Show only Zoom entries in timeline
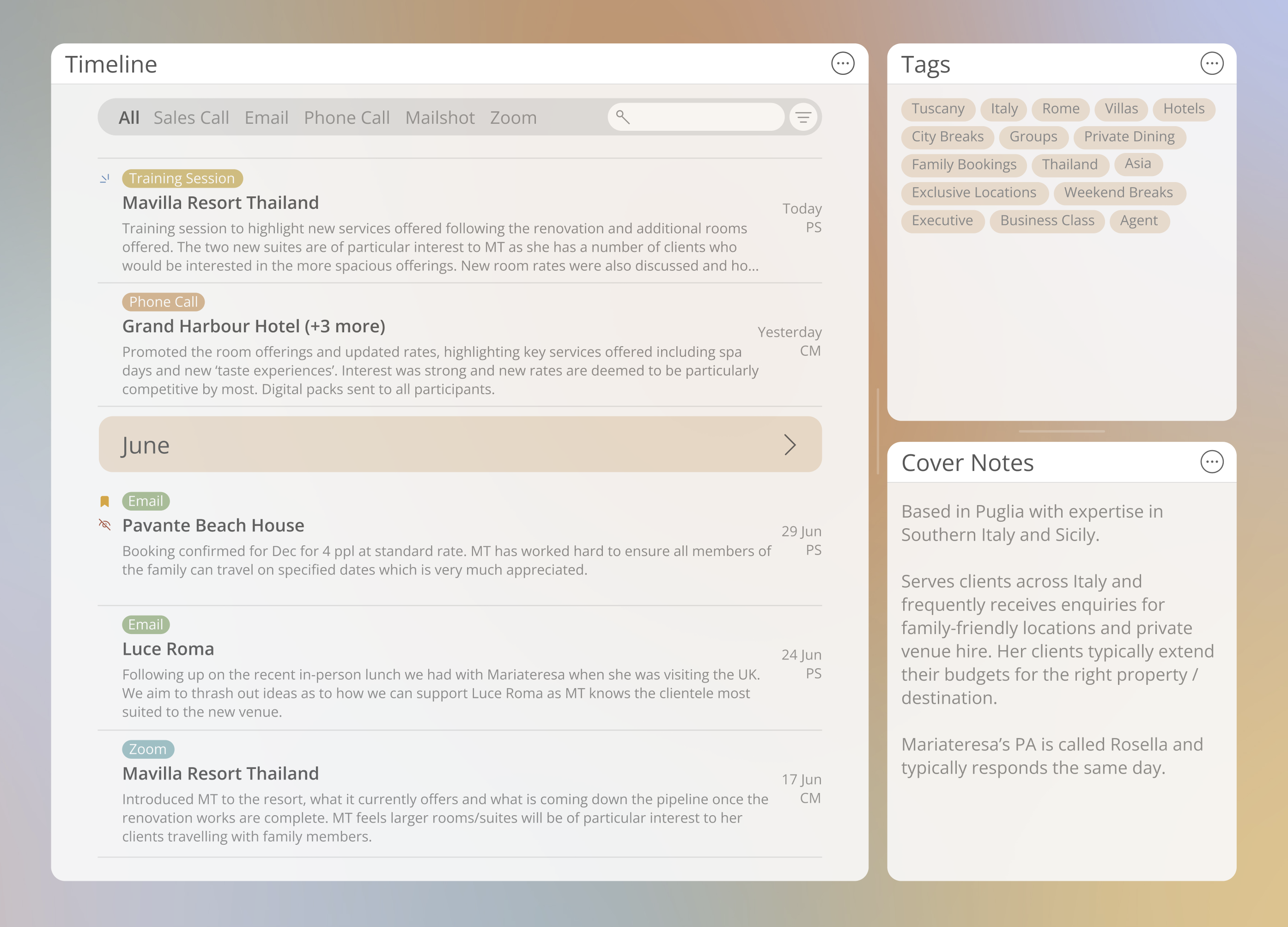This screenshot has width=1288, height=927. [x=513, y=117]
